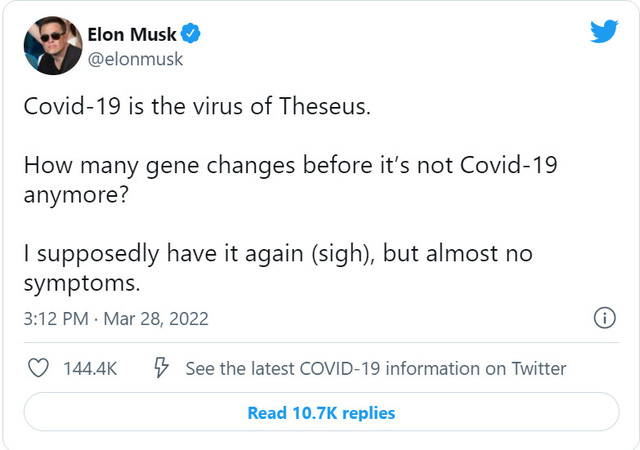640x450 pixels.
Task: Click the word "anymore?" in the tweet
Action: [76, 195]
